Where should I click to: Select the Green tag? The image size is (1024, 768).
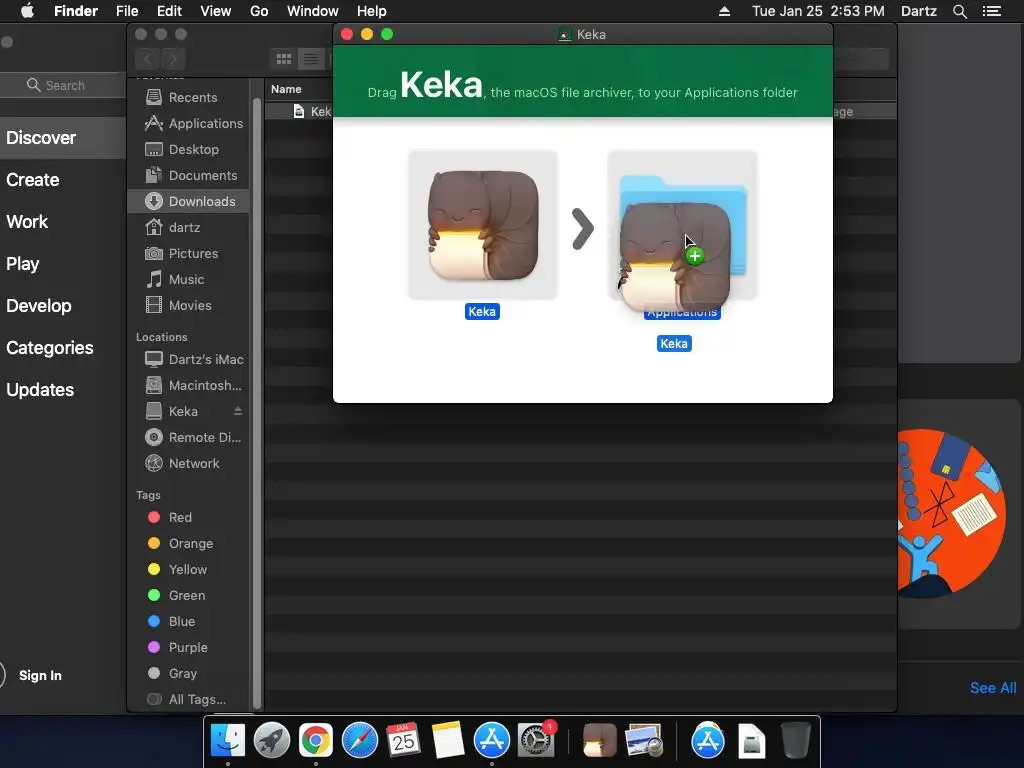click(x=176, y=596)
